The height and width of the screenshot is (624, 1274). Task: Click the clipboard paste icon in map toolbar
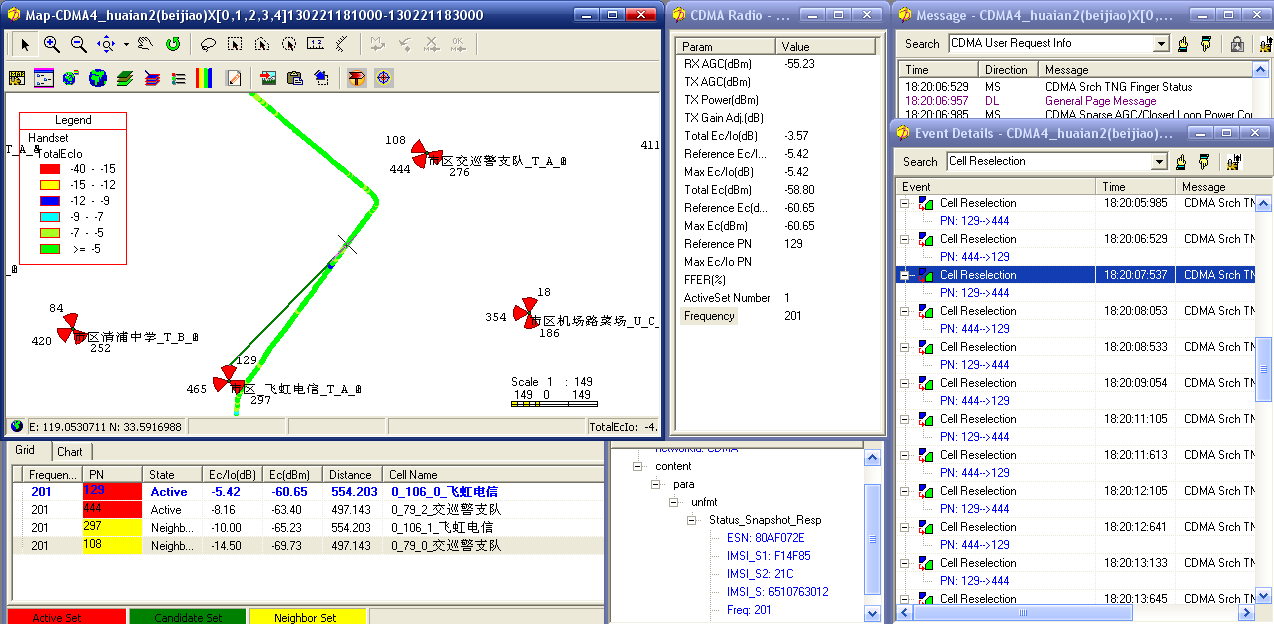[295, 77]
